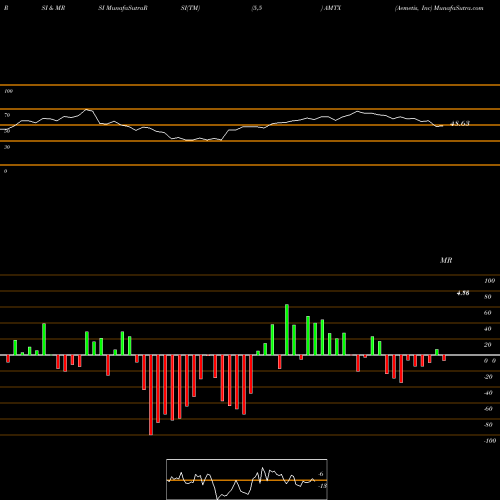The image size is (500, 500).
Task: Click the MR panel title label
Action: click(446, 260)
